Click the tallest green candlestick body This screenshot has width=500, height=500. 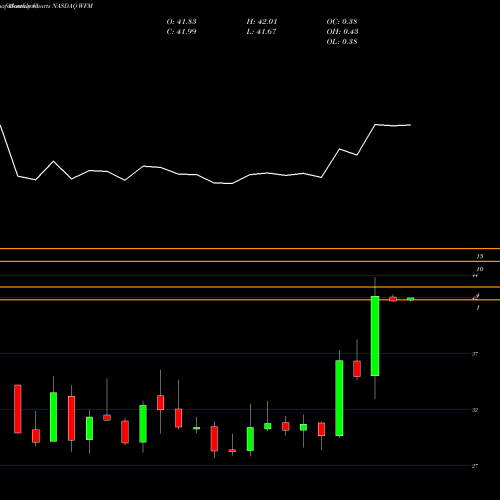pos(375,336)
